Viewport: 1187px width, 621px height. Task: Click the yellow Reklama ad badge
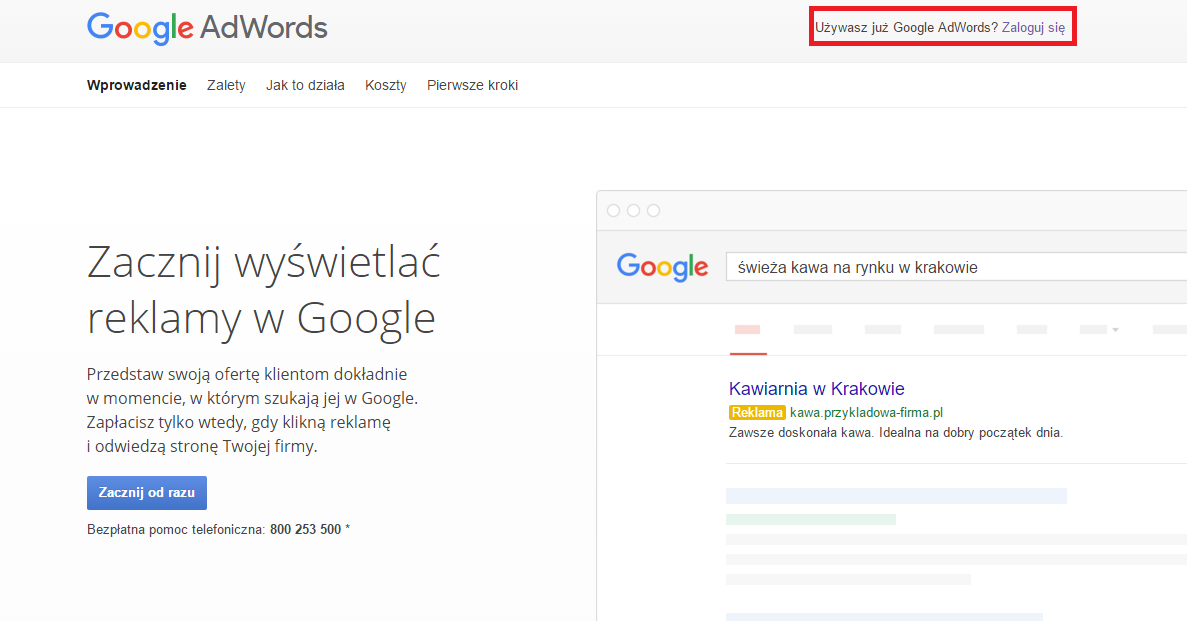coord(756,413)
